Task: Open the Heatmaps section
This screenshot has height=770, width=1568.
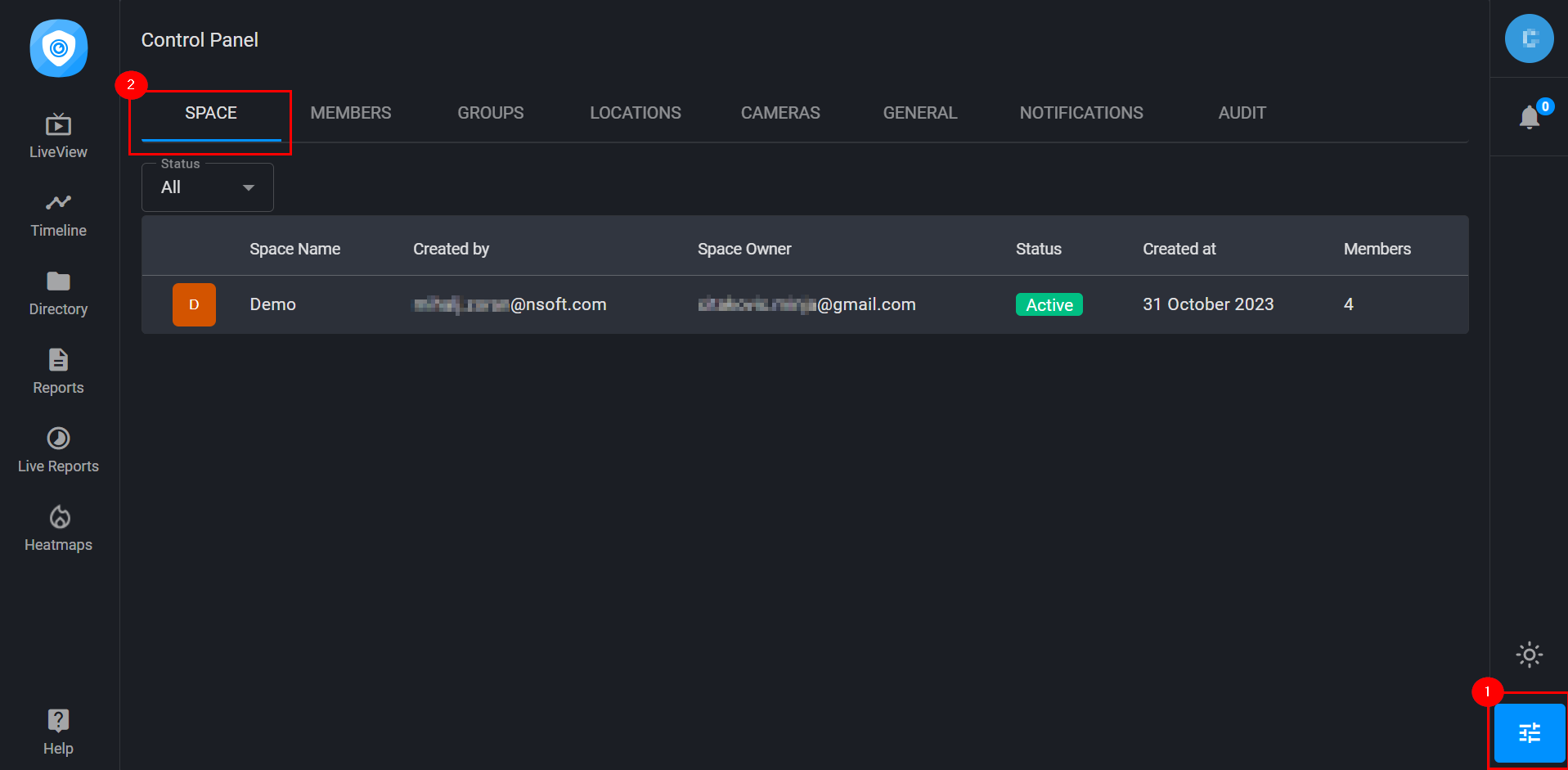Action: tap(58, 529)
